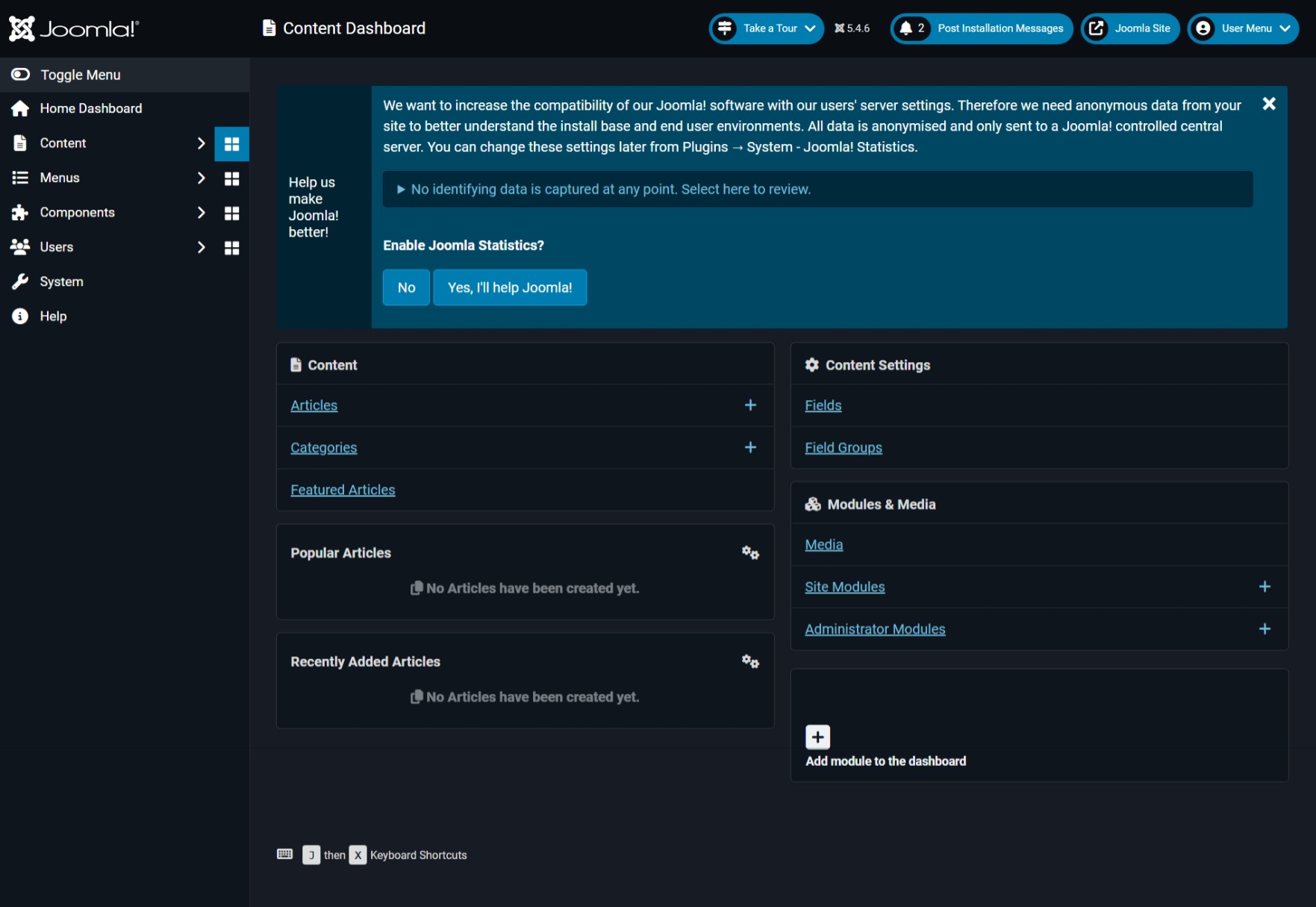
Task: Add new site module plus icon
Action: [x=1264, y=587]
